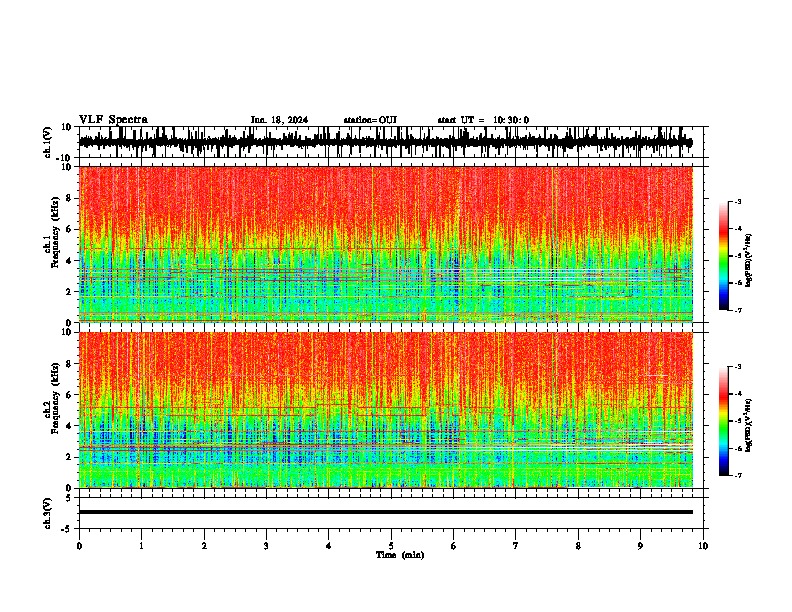The image size is (792, 612).
Task: Click time axis tick label "4"
Action: pyautogui.click(x=329, y=546)
